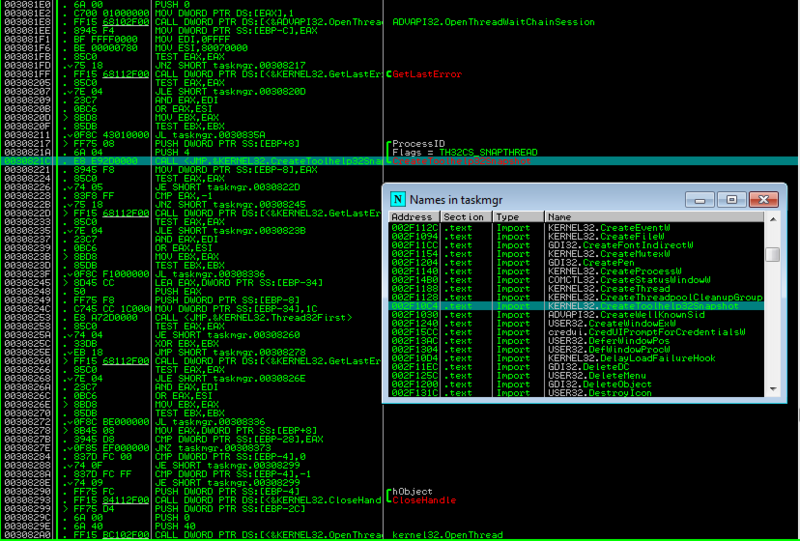The width and height of the screenshot is (800, 541).
Task: Select the highlighted KERNEL32.CreateToolhelp32Snapshot name row
Action: pos(576,306)
